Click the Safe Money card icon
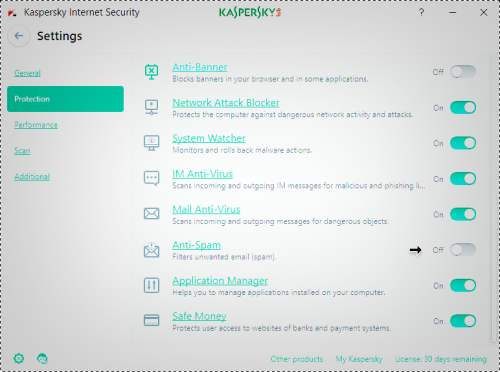The image size is (500, 372). pyautogui.click(x=151, y=320)
